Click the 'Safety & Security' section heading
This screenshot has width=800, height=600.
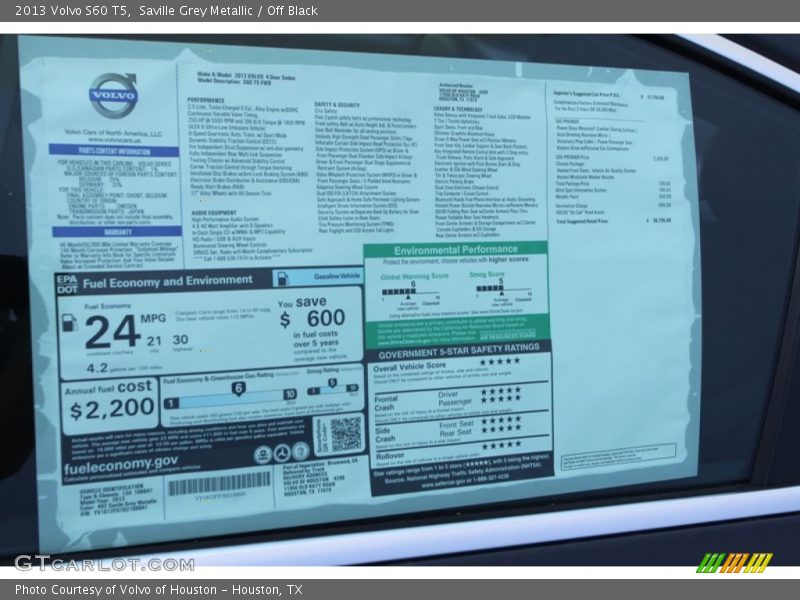(x=337, y=105)
